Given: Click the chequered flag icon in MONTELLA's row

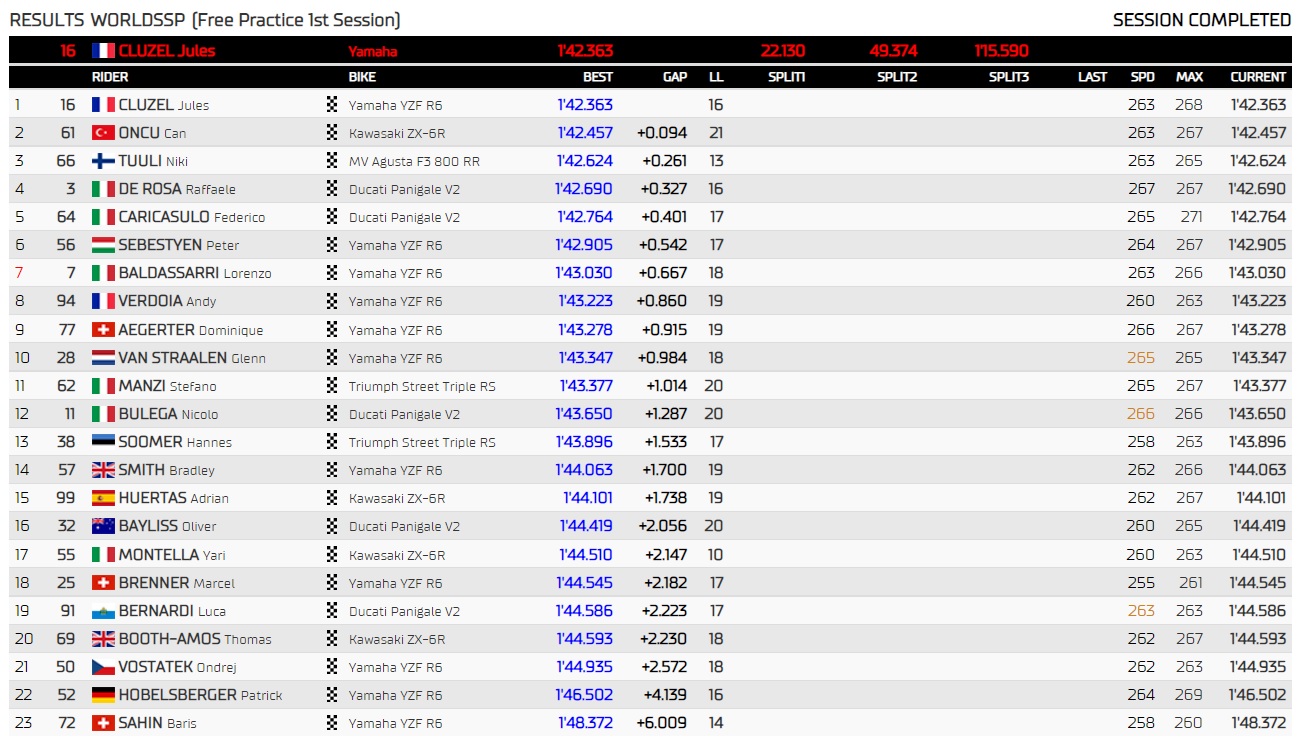Looking at the screenshot, I should pyautogui.click(x=332, y=554).
